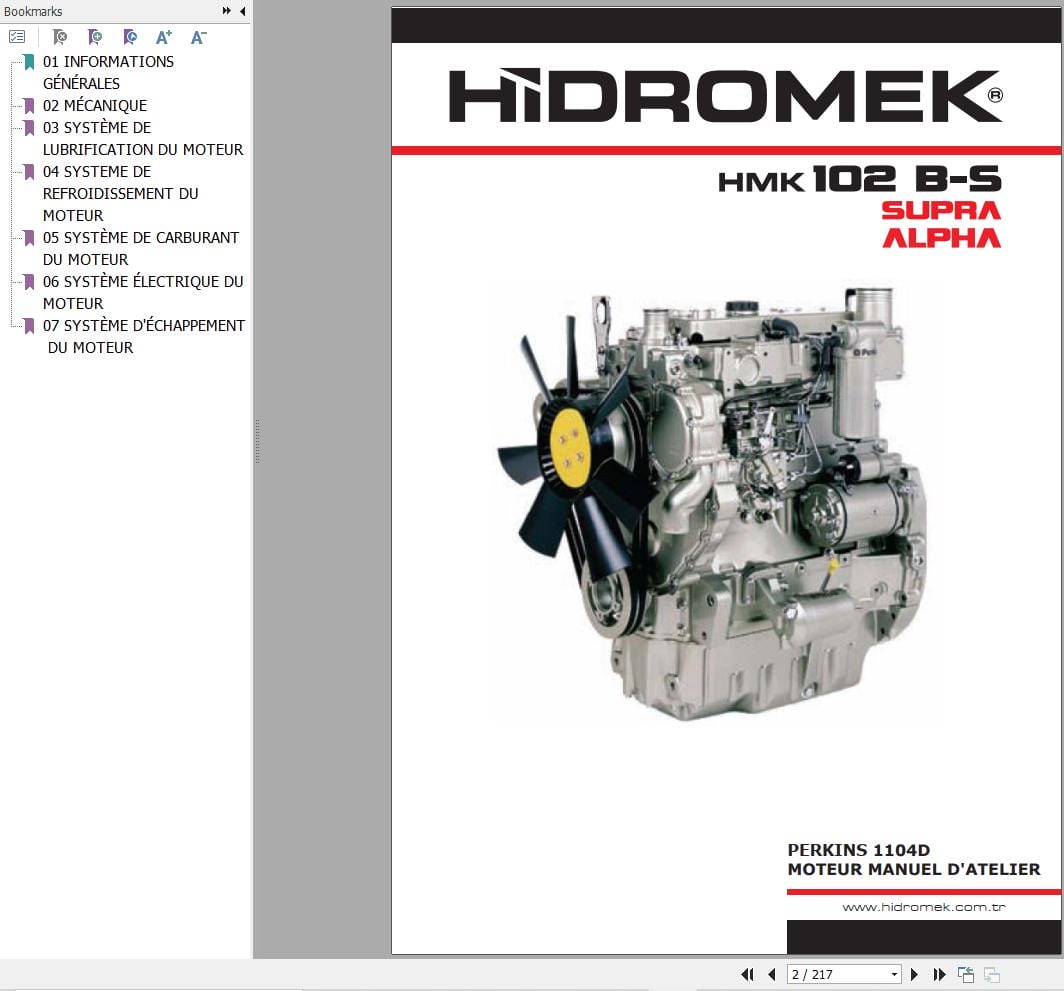The width and height of the screenshot is (1064, 991).
Task: Click the red SUPRA text
Action: (x=941, y=210)
